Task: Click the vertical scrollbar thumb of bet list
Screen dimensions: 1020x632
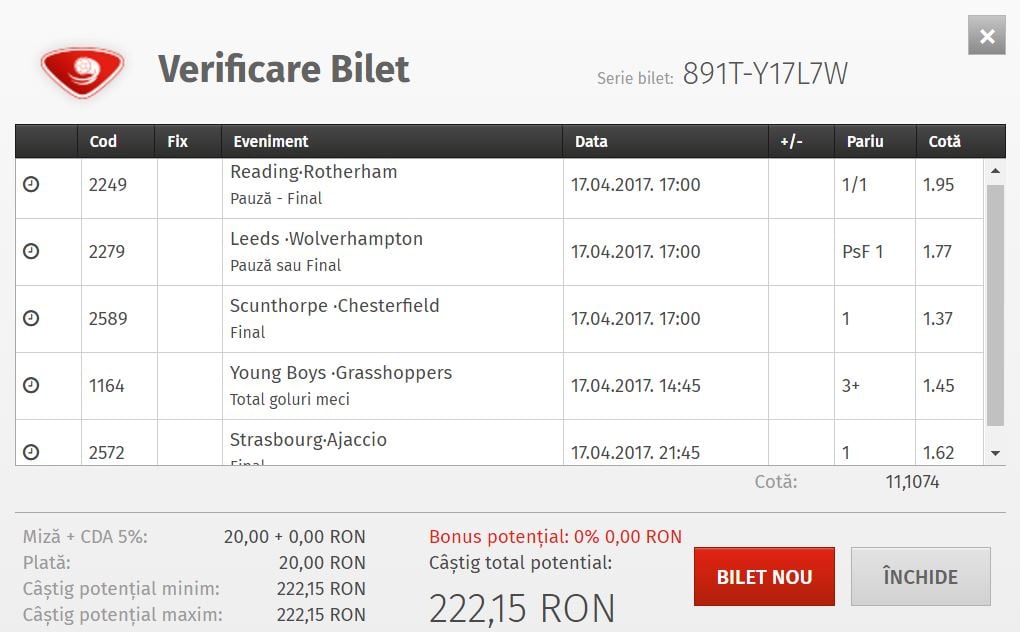Action: point(995,306)
